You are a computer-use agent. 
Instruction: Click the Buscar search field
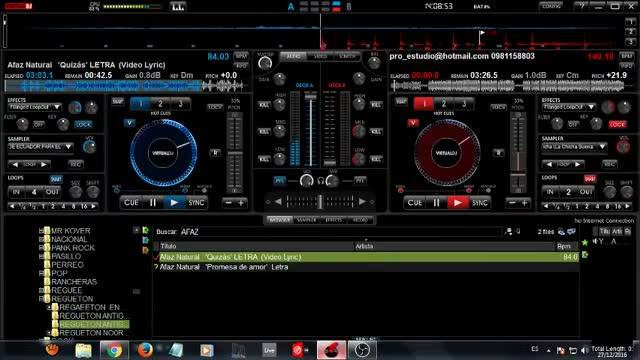pyautogui.click(x=341, y=232)
